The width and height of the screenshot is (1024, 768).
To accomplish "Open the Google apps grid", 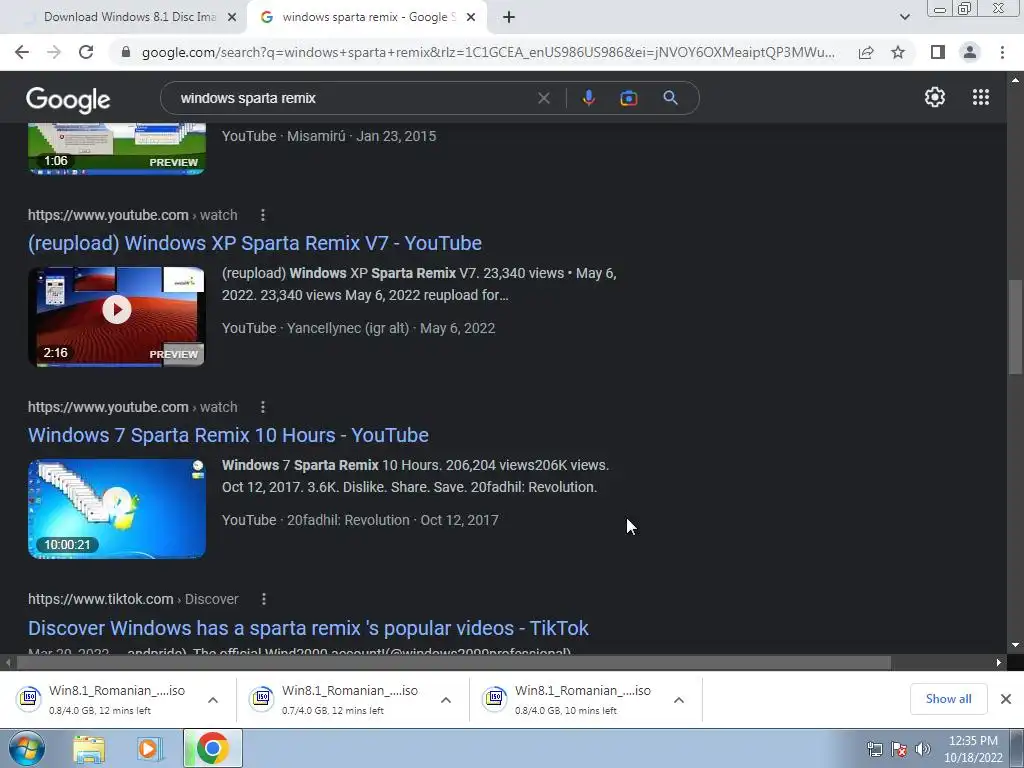I will (x=980, y=97).
